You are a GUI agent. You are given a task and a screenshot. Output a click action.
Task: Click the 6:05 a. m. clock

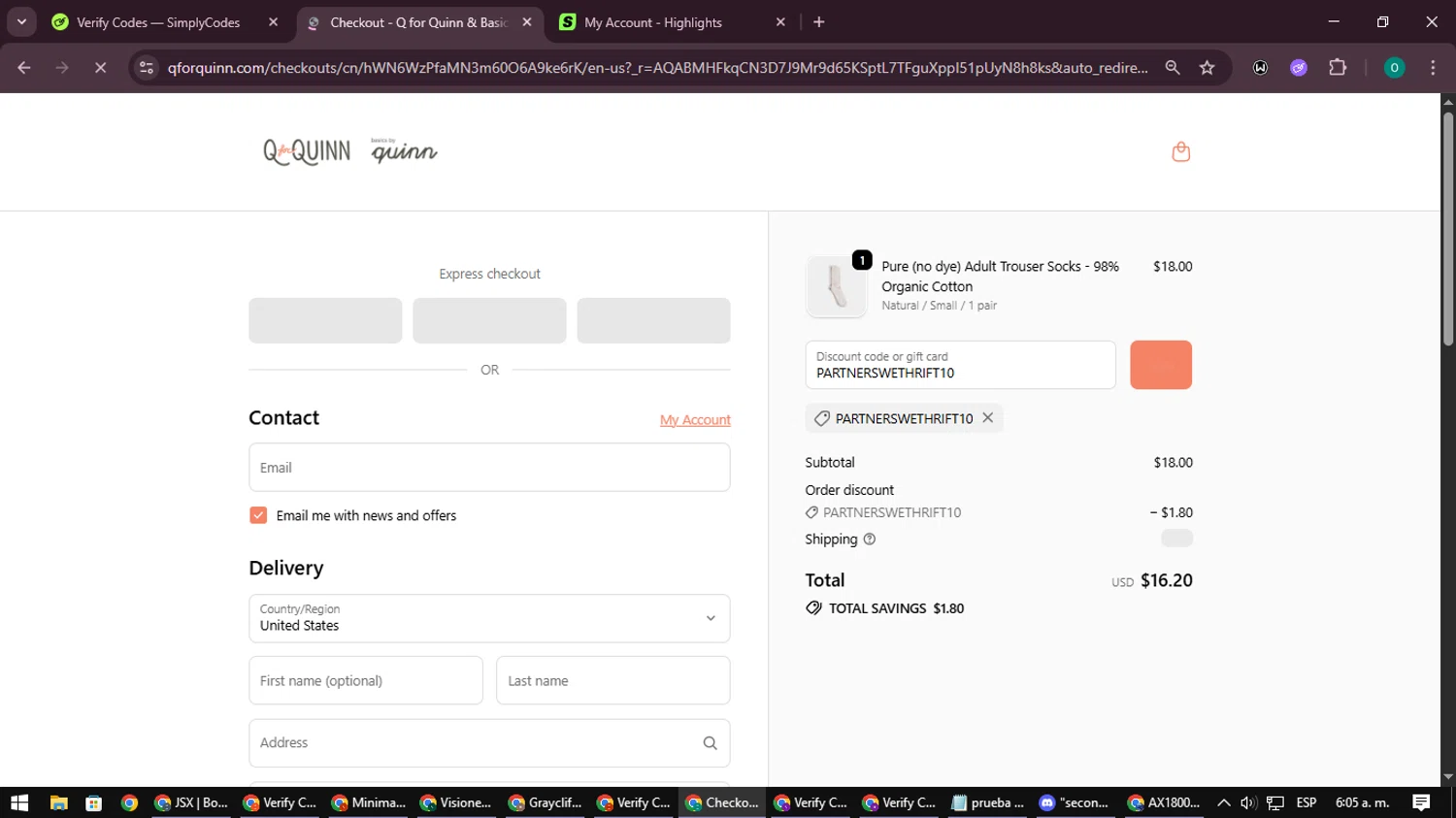(x=1363, y=802)
